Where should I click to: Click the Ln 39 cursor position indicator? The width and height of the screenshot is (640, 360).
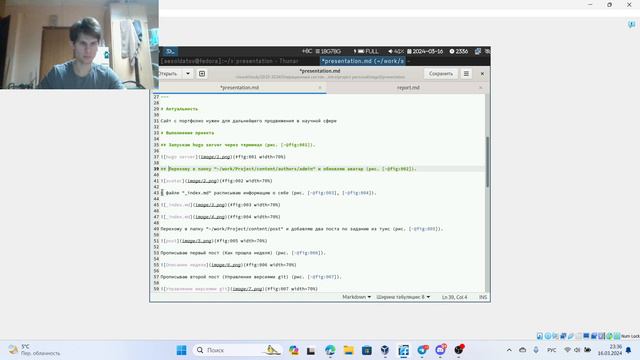(454, 297)
